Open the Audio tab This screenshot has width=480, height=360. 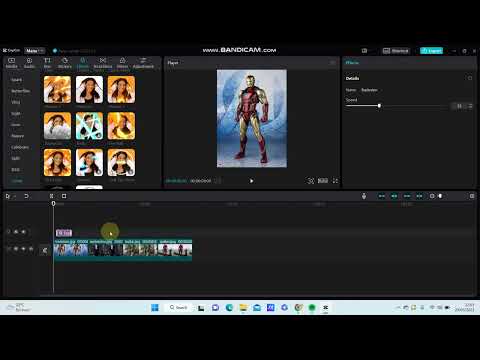[x=29, y=63]
